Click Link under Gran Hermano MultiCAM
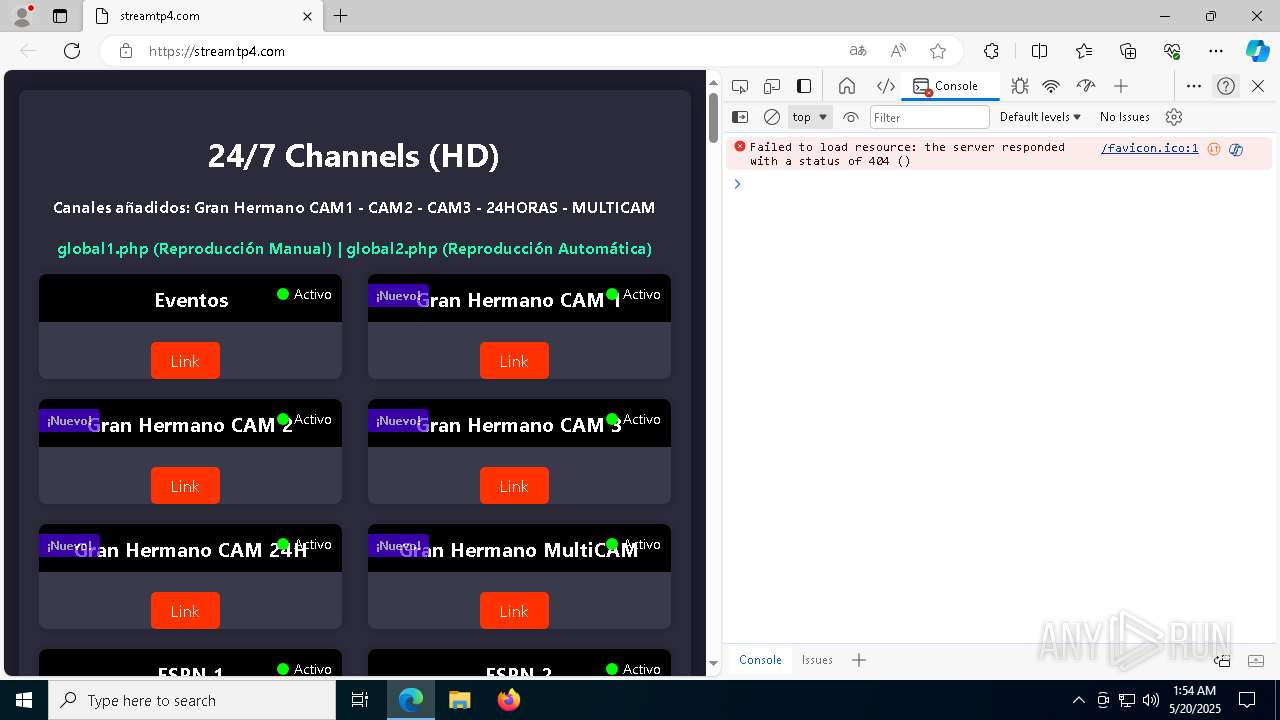Screen dimensions: 1280x720 pos(514,611)
